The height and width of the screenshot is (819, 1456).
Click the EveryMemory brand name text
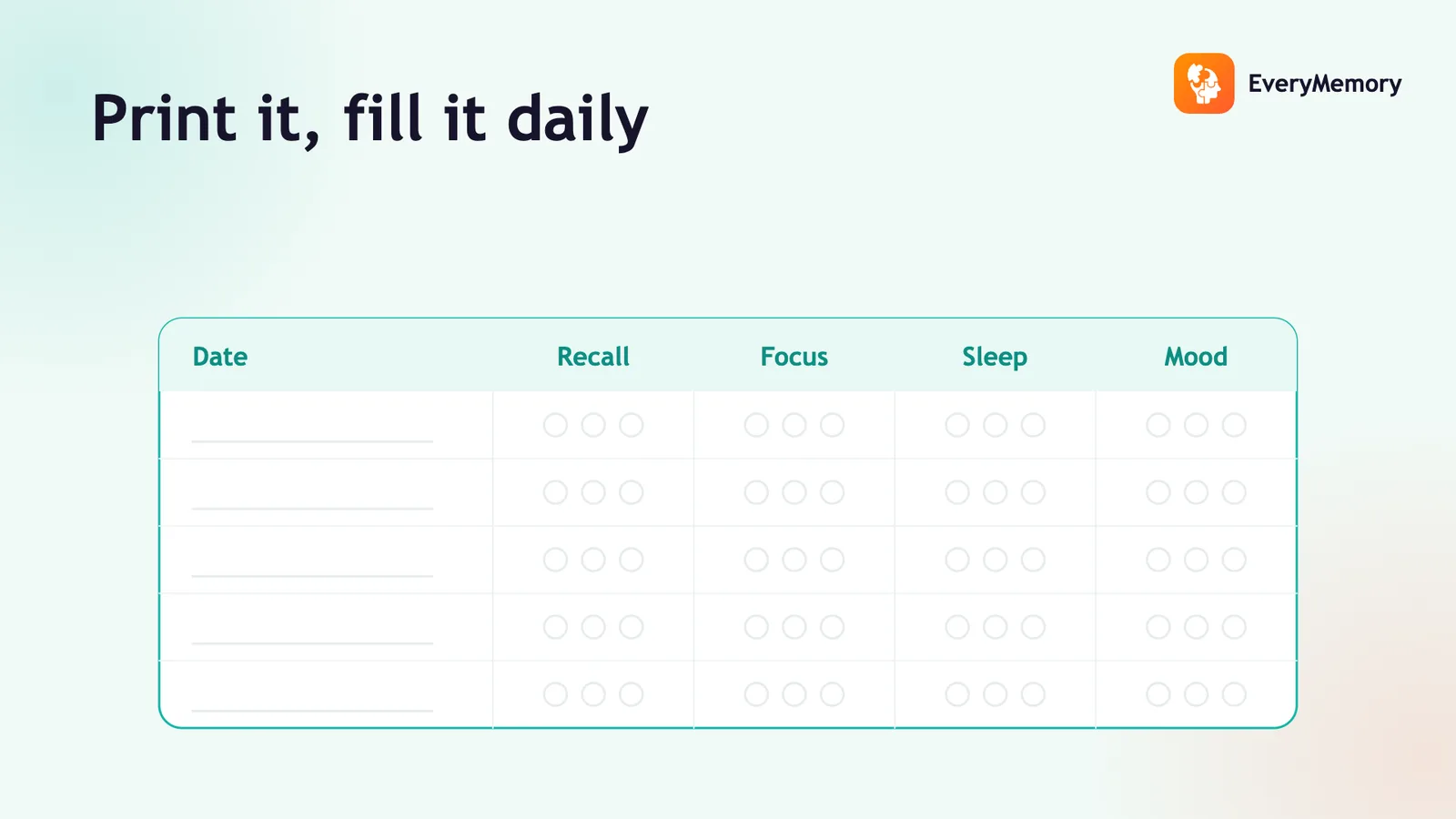[x=1324, y=84]
